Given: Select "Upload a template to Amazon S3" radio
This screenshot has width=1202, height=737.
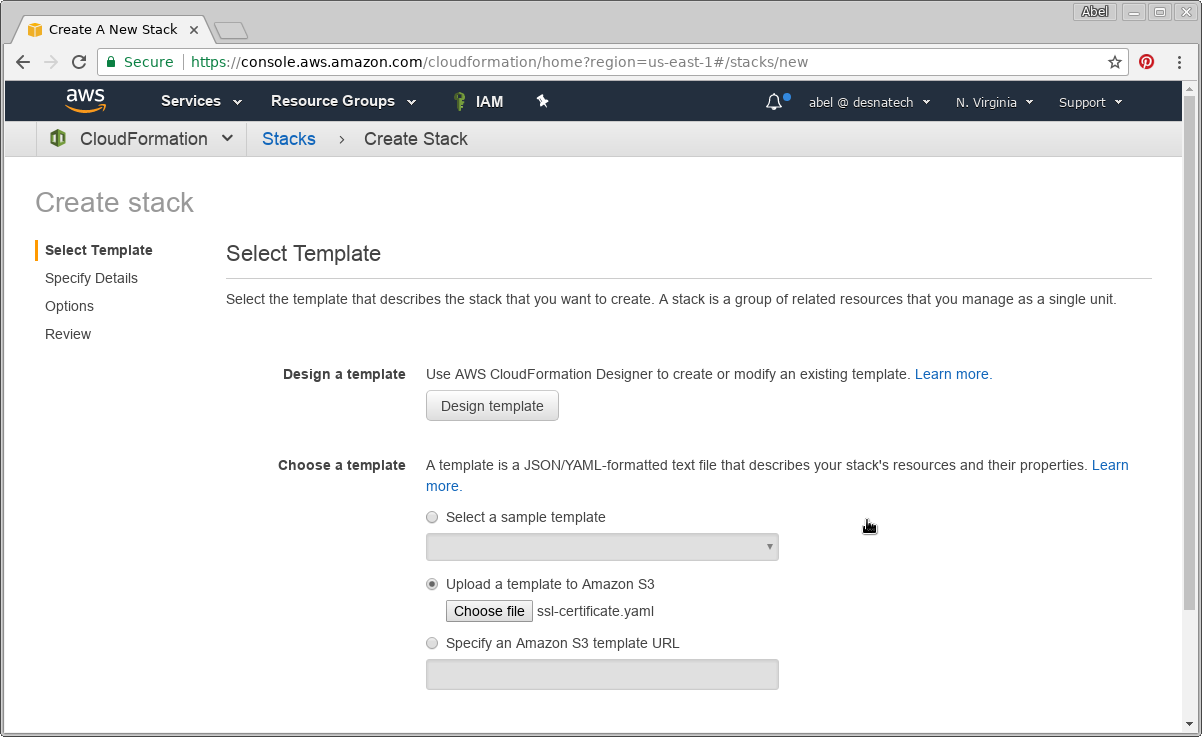Looking at the screenshot, I should pos(432,584).
